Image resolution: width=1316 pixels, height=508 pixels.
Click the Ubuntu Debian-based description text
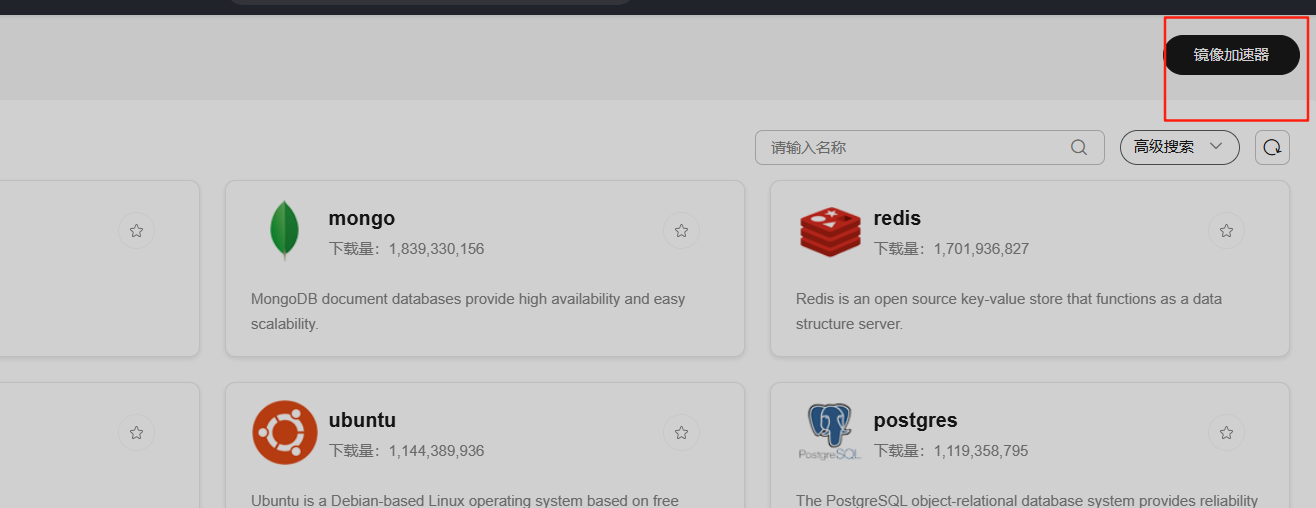click(465, 500)
